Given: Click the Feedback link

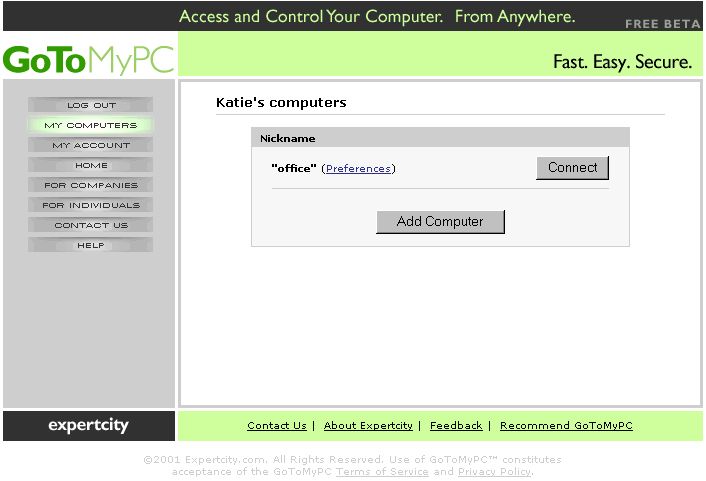Looking at the screenshot, I should (456, 426).
